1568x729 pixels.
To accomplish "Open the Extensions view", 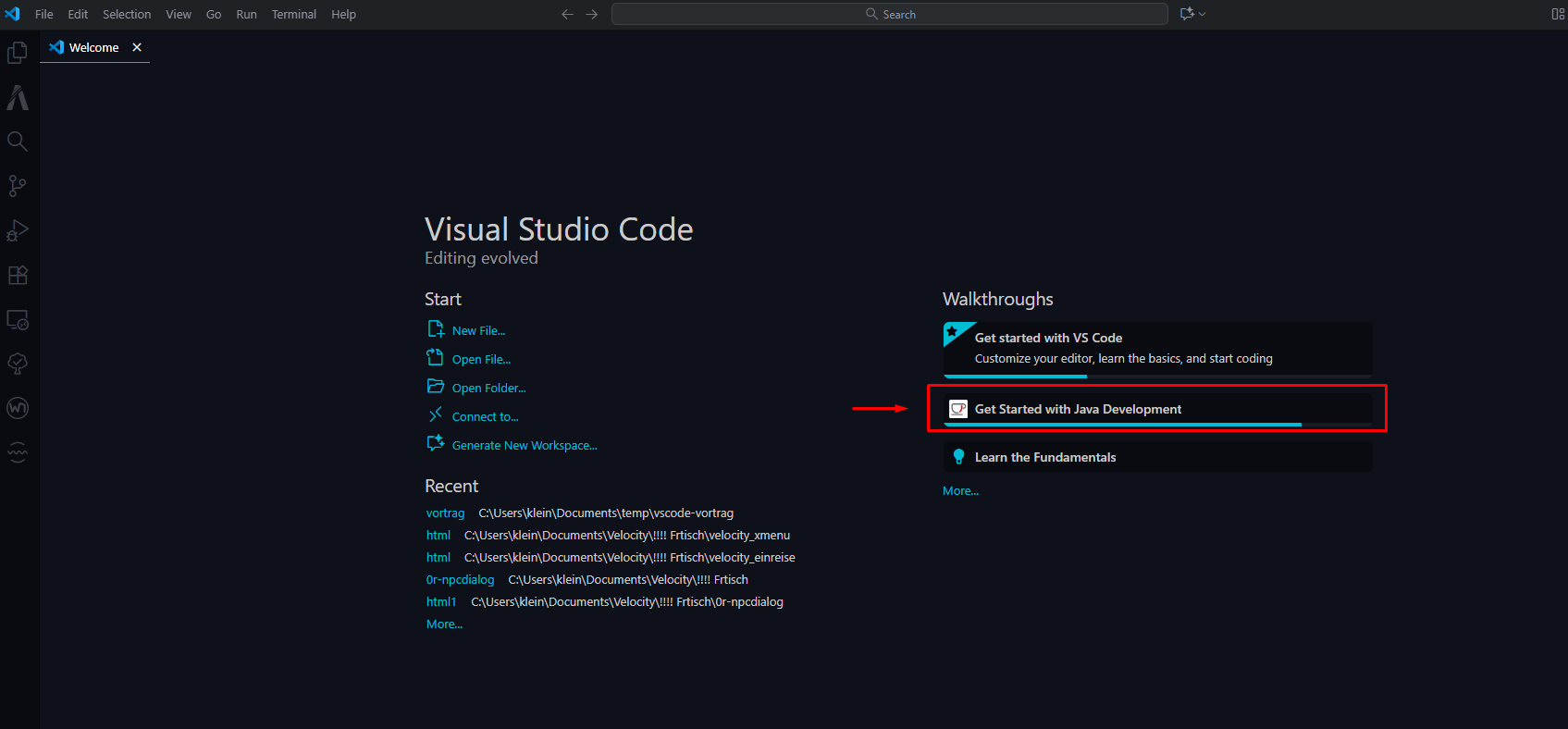I will (18, 275).
